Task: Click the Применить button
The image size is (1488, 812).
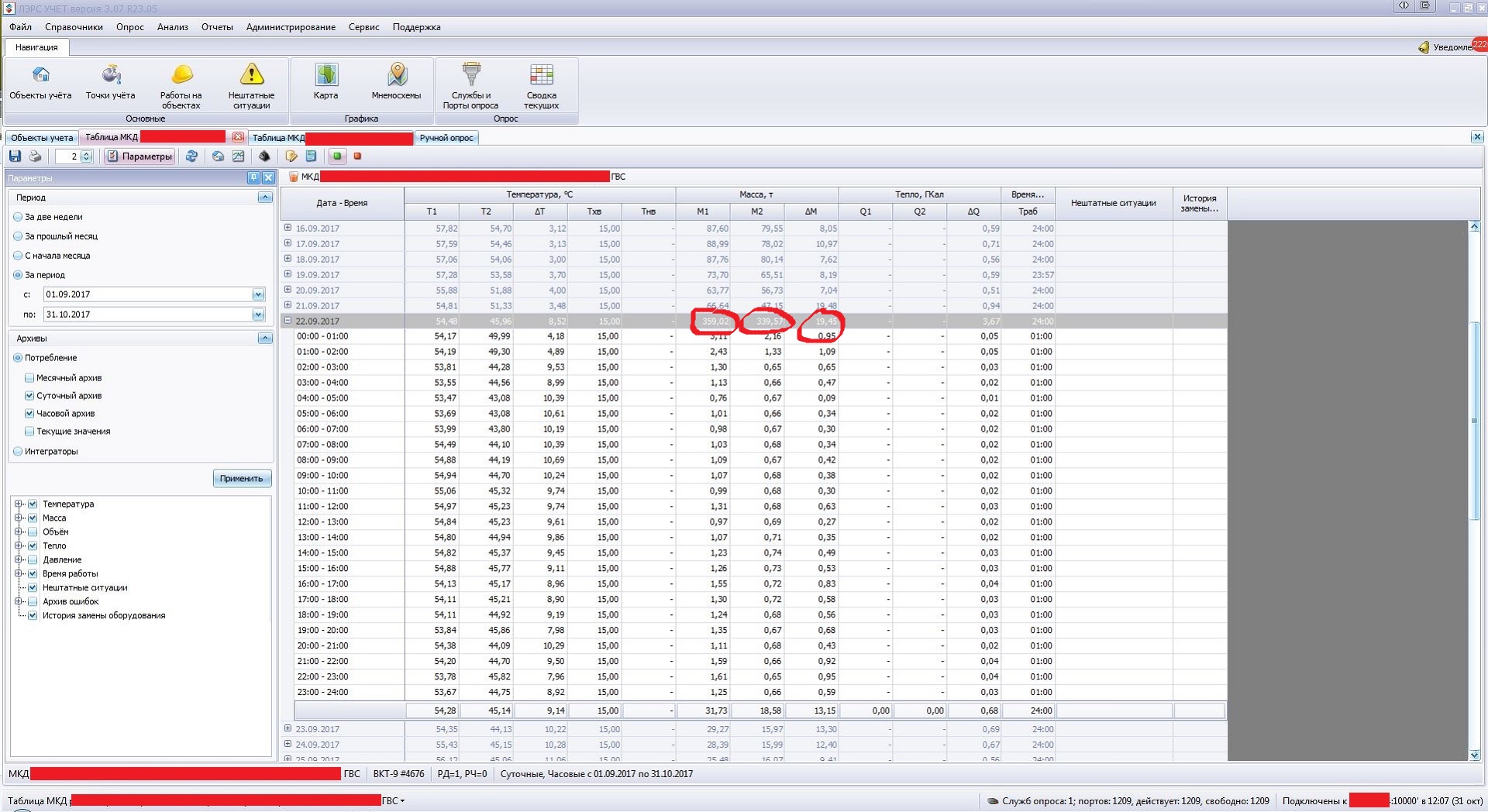Action: [242, 479]
